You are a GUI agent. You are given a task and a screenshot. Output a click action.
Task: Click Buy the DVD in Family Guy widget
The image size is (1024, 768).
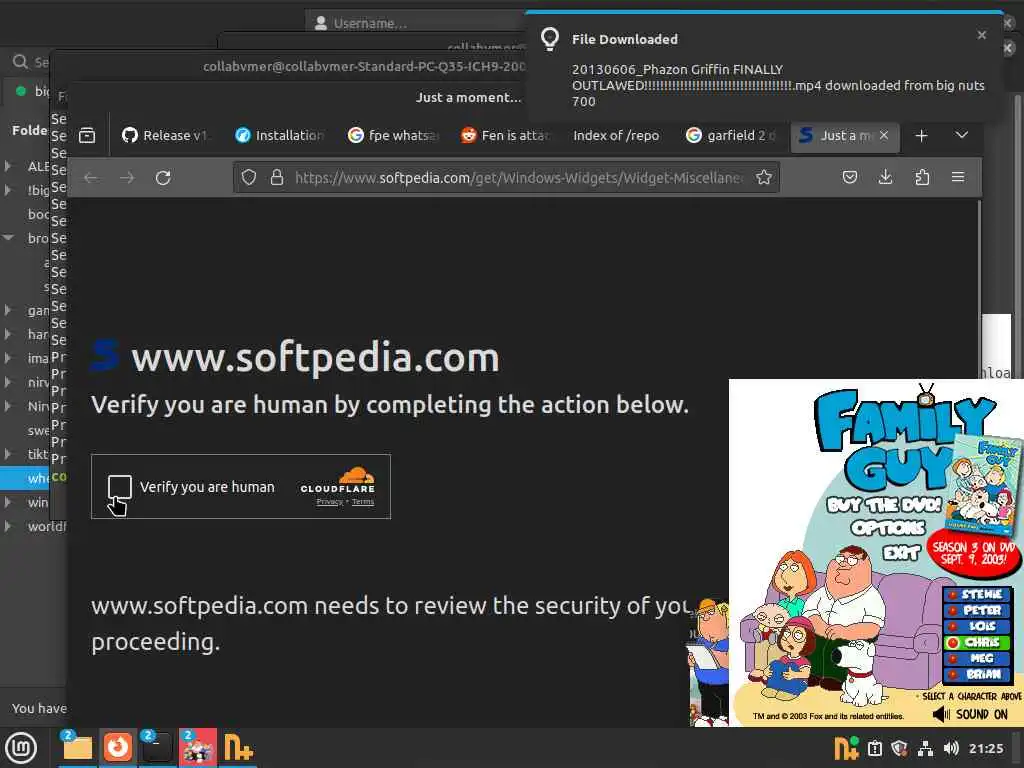(883, 505)
